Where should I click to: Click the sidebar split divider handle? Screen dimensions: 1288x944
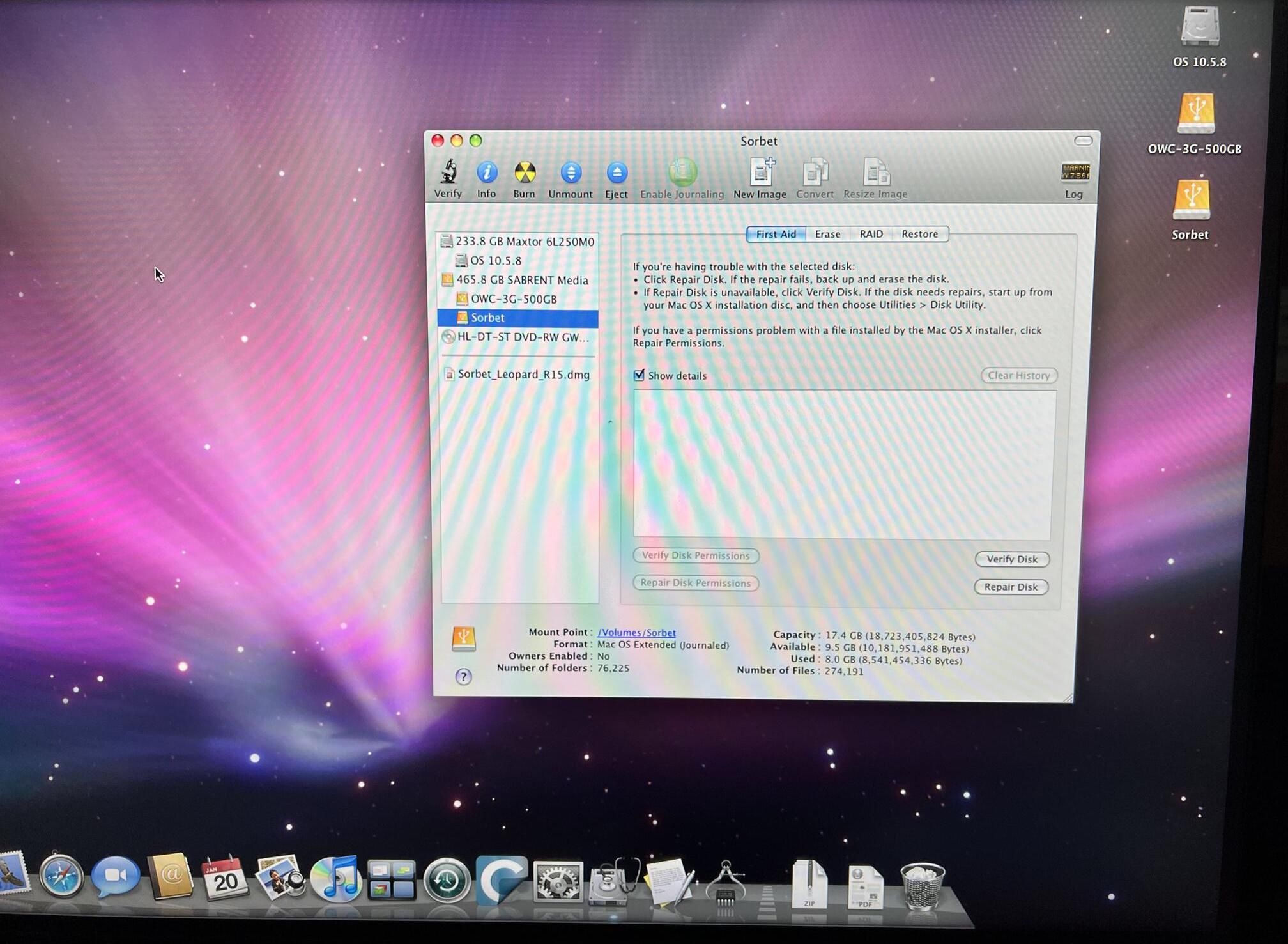click(x=609, y=422)
